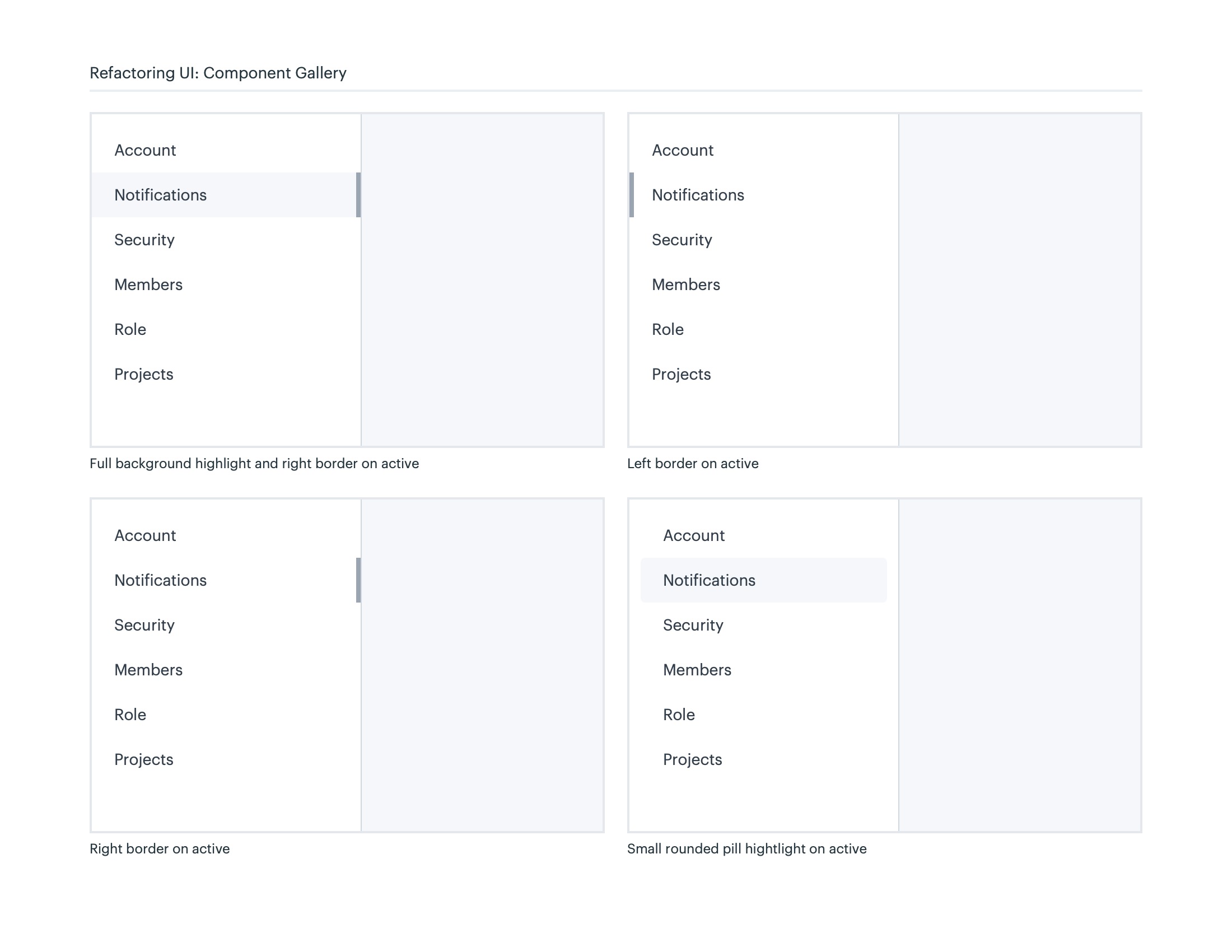
Task: Select Notifications rounded pill item
Action: (x=709, y=580)
